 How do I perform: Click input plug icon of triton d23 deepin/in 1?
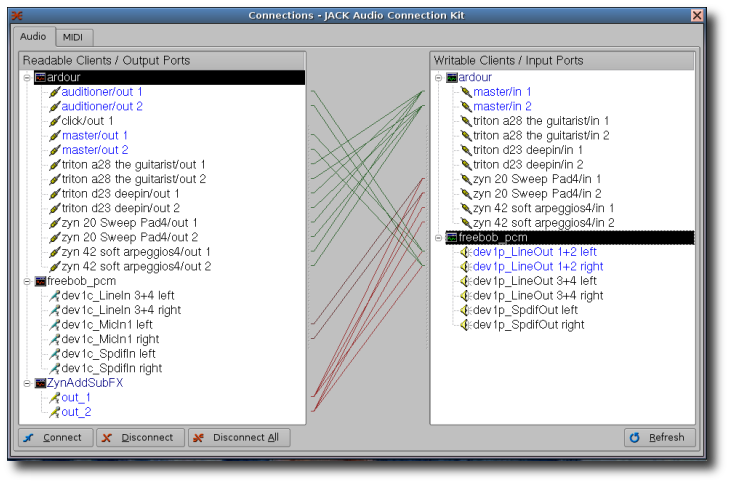[466, 150]
